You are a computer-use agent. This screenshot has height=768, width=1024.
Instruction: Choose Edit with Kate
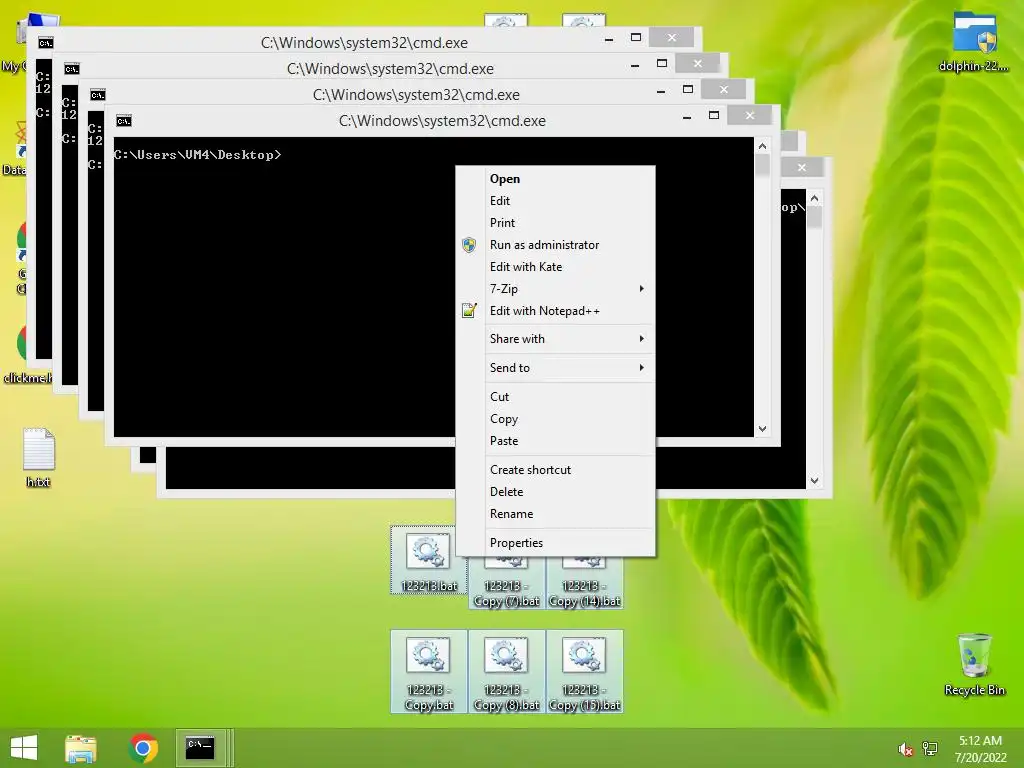[x=555, y=267]
